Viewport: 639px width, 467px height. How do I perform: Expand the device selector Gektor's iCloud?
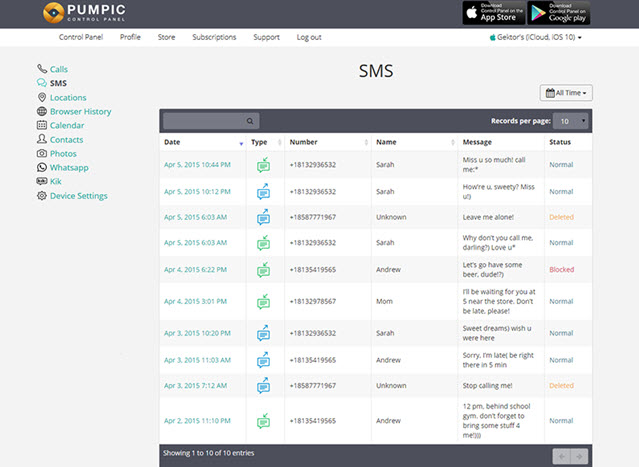point(536,37)
